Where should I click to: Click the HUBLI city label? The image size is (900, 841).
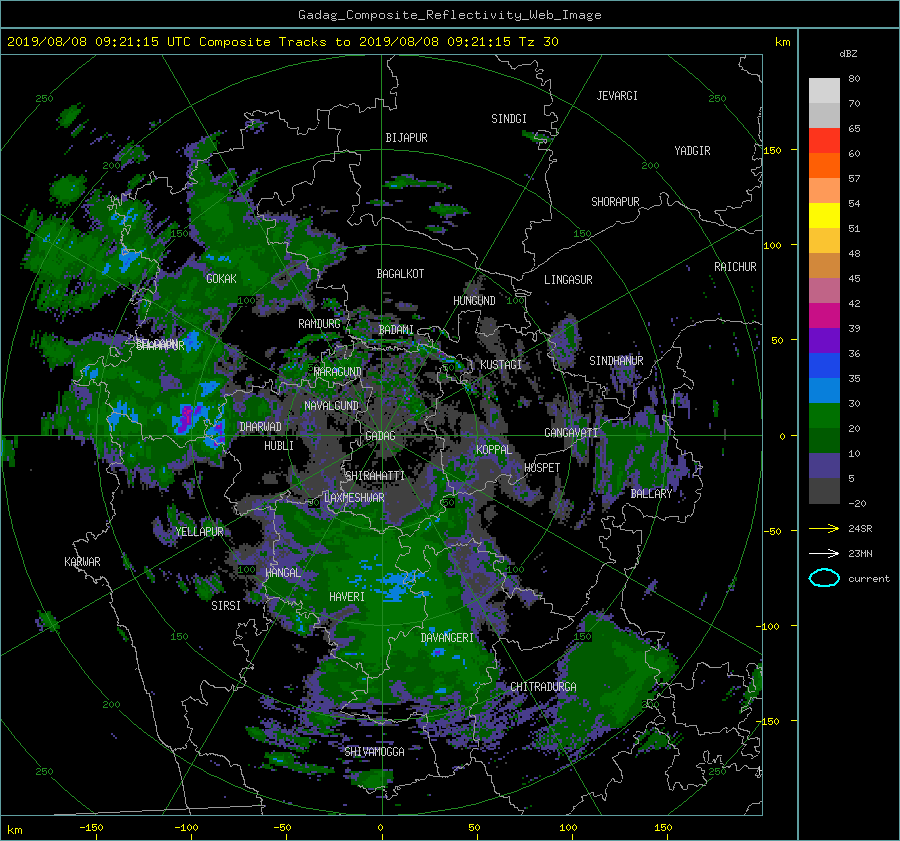coord(279,446)
